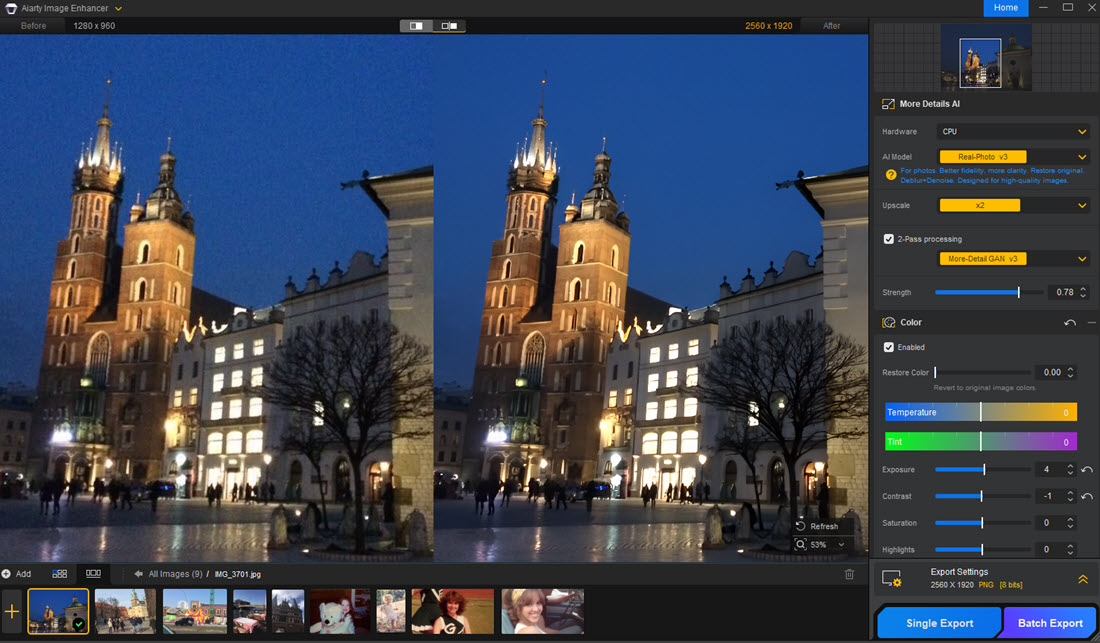Open the AI Model Real-Photo v3 dropdown
The image size is (1100, 643).
(x=1013, y=157)
